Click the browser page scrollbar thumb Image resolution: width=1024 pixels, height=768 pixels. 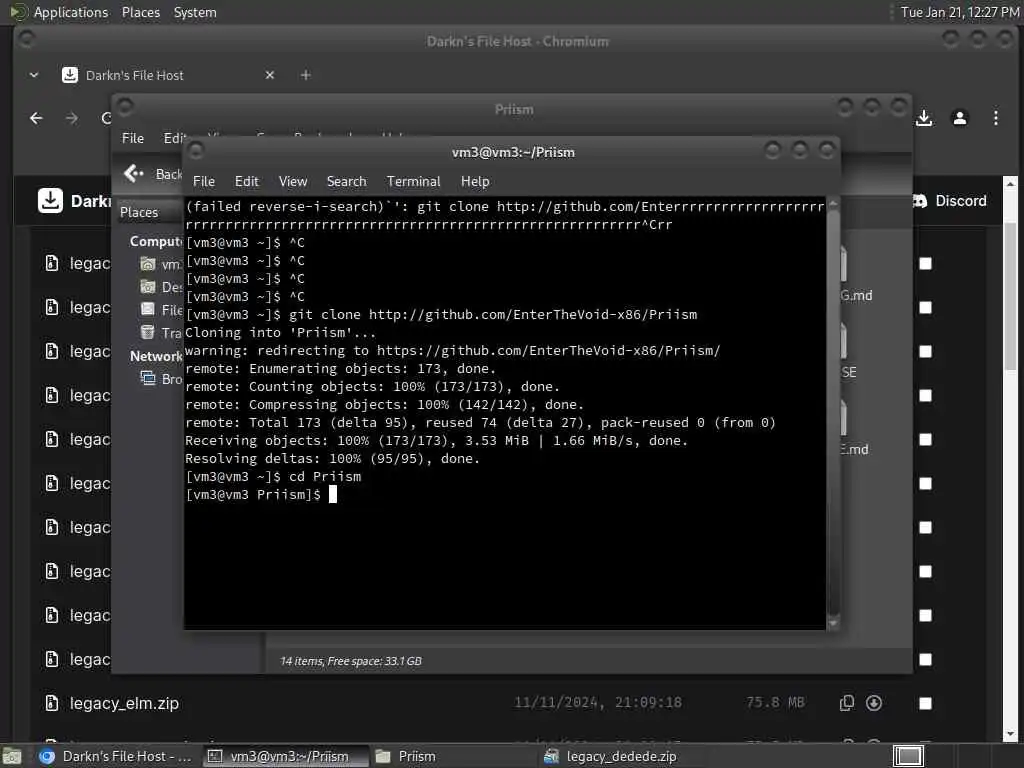coord(1010,296)
